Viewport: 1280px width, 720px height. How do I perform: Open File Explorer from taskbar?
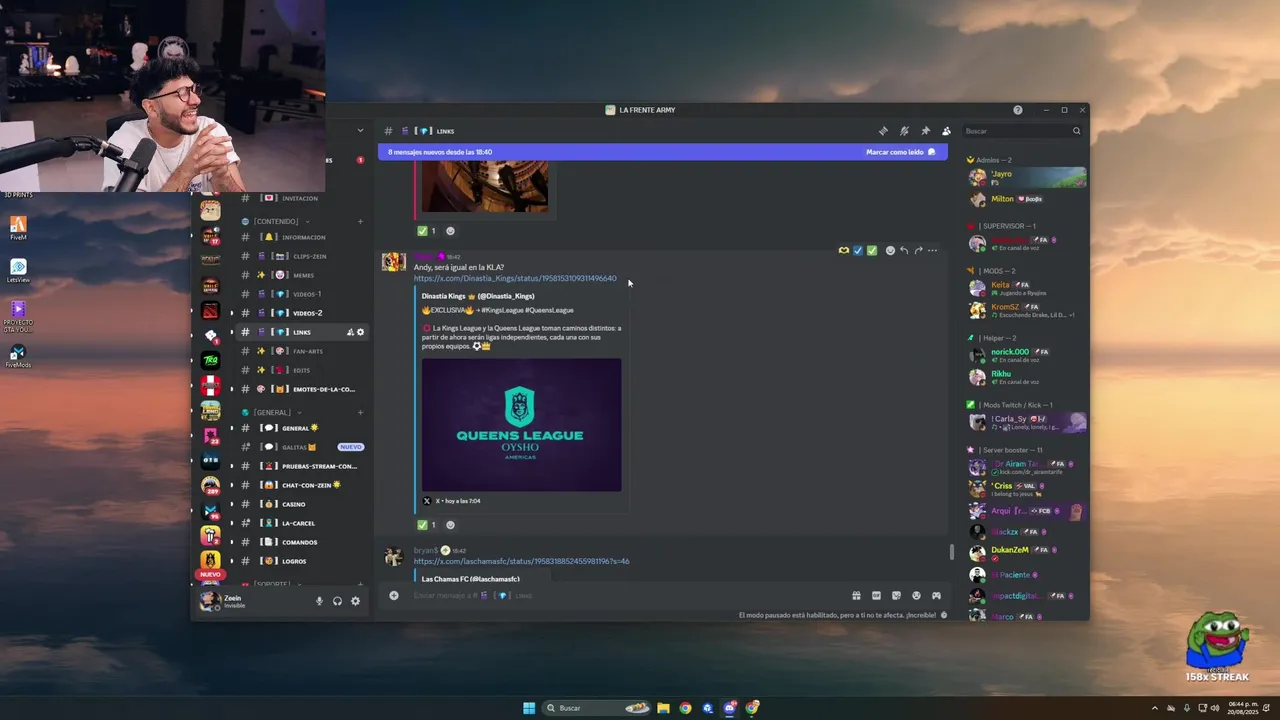[663, 708]
